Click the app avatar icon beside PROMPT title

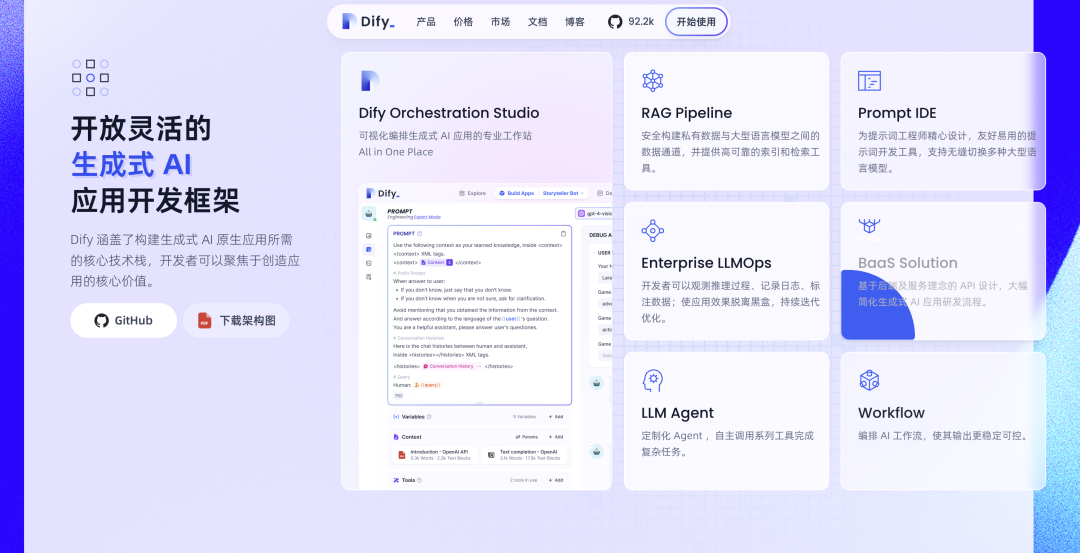(x=369, y=213)
